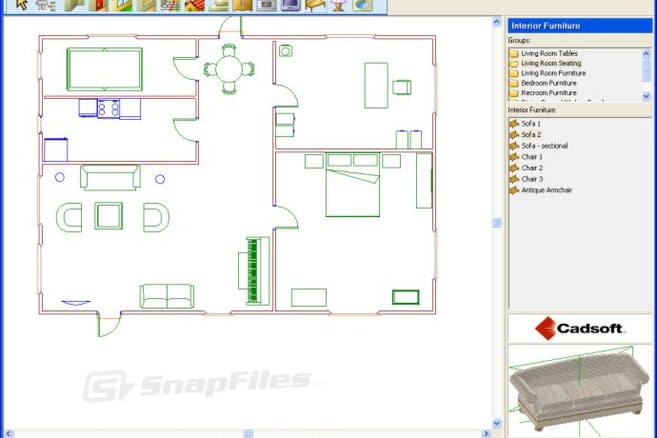Click the monitor icon in toolbar
657x438 pixels.
[290, 5]
